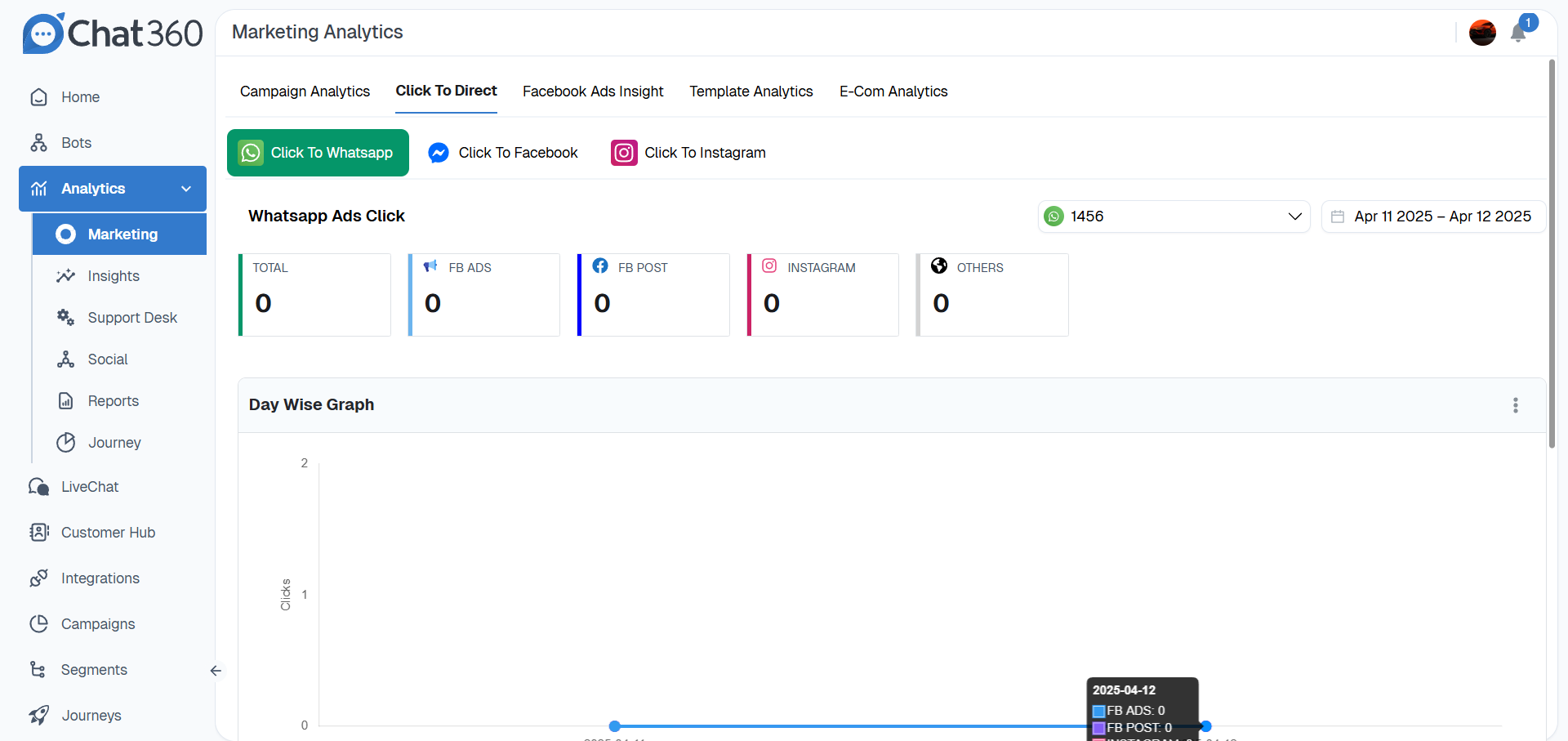Switch to Template Analytics tab
Image resolution: width=1568 pixels, height=741 pixels.
(x=751, y=92)
